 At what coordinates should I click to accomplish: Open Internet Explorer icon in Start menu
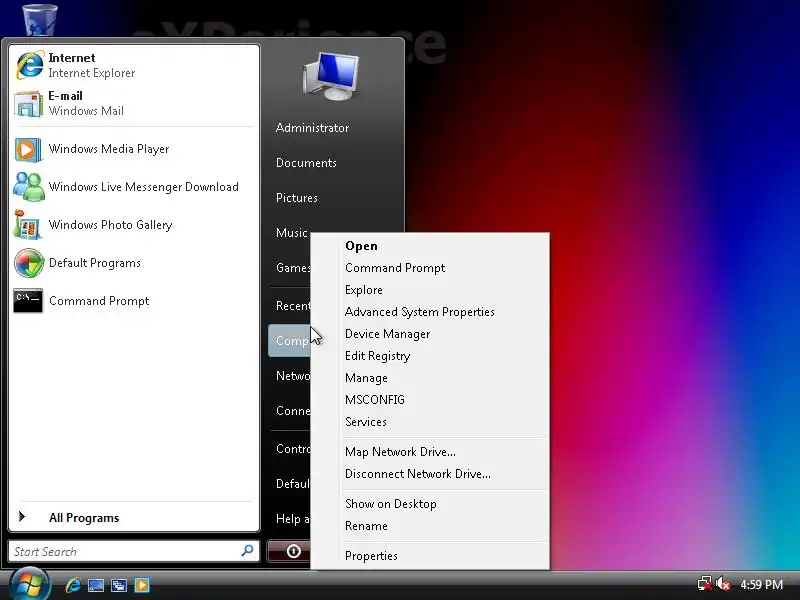point(29,65)
